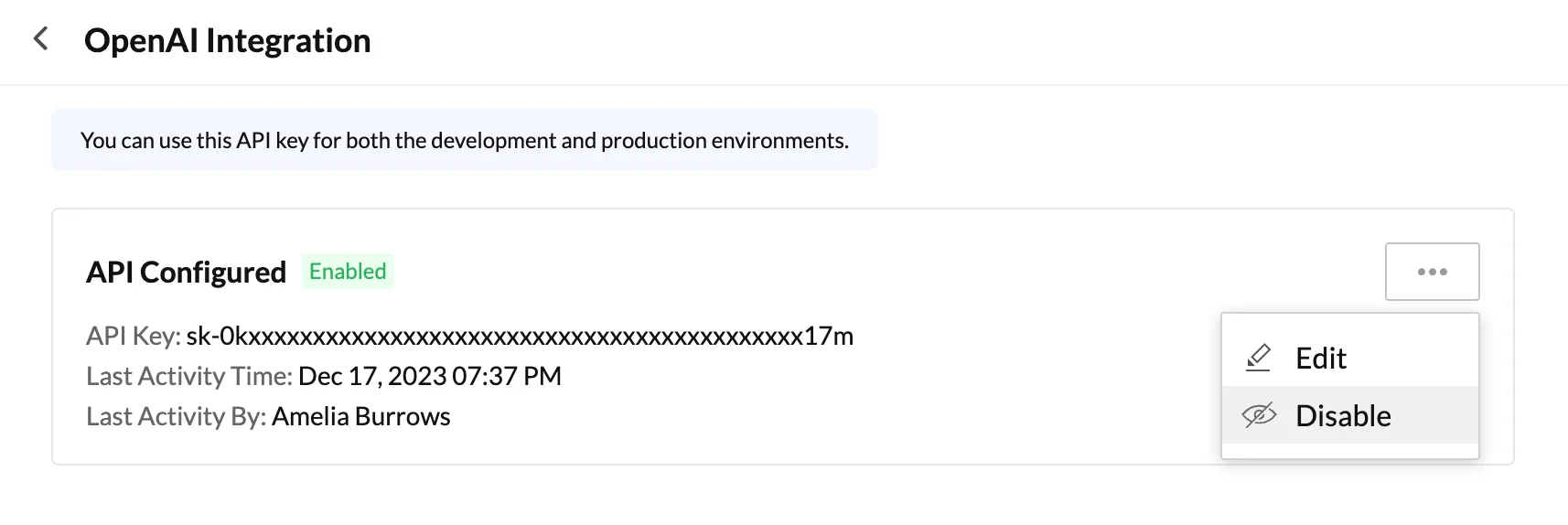Click the Last Activity Time label
Image resolution: width=1568 pixels, height=525 pixels.
[x=189, y=376]
